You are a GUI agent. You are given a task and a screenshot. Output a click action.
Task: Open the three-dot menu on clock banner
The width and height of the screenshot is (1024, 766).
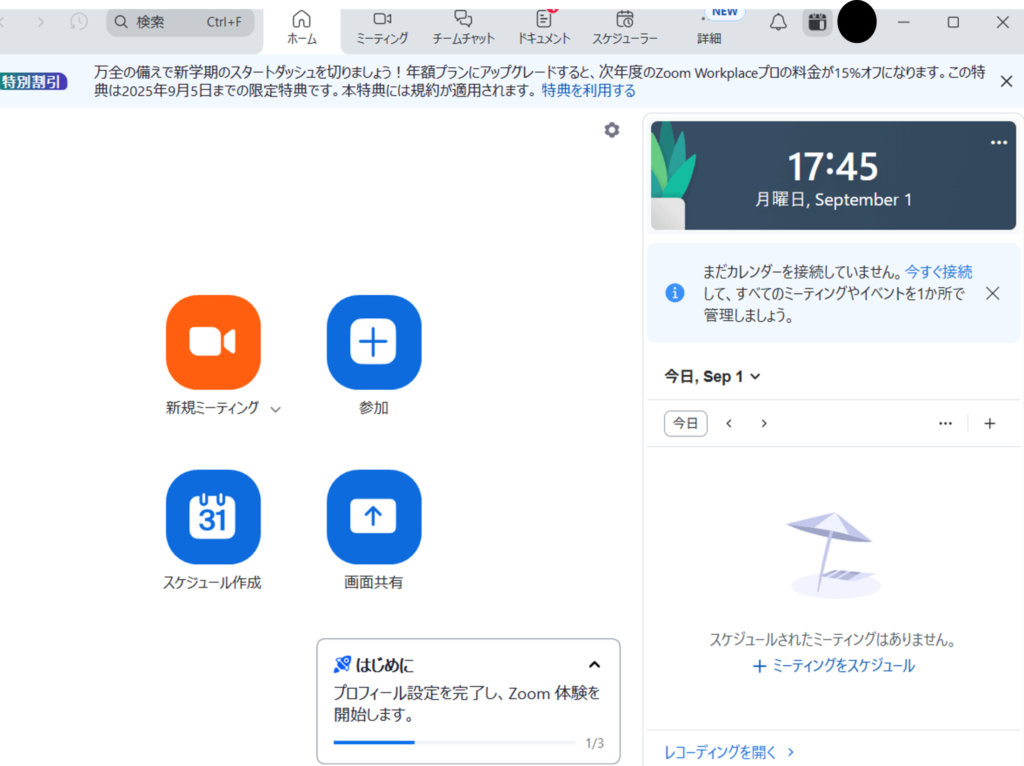coord(998,143)
